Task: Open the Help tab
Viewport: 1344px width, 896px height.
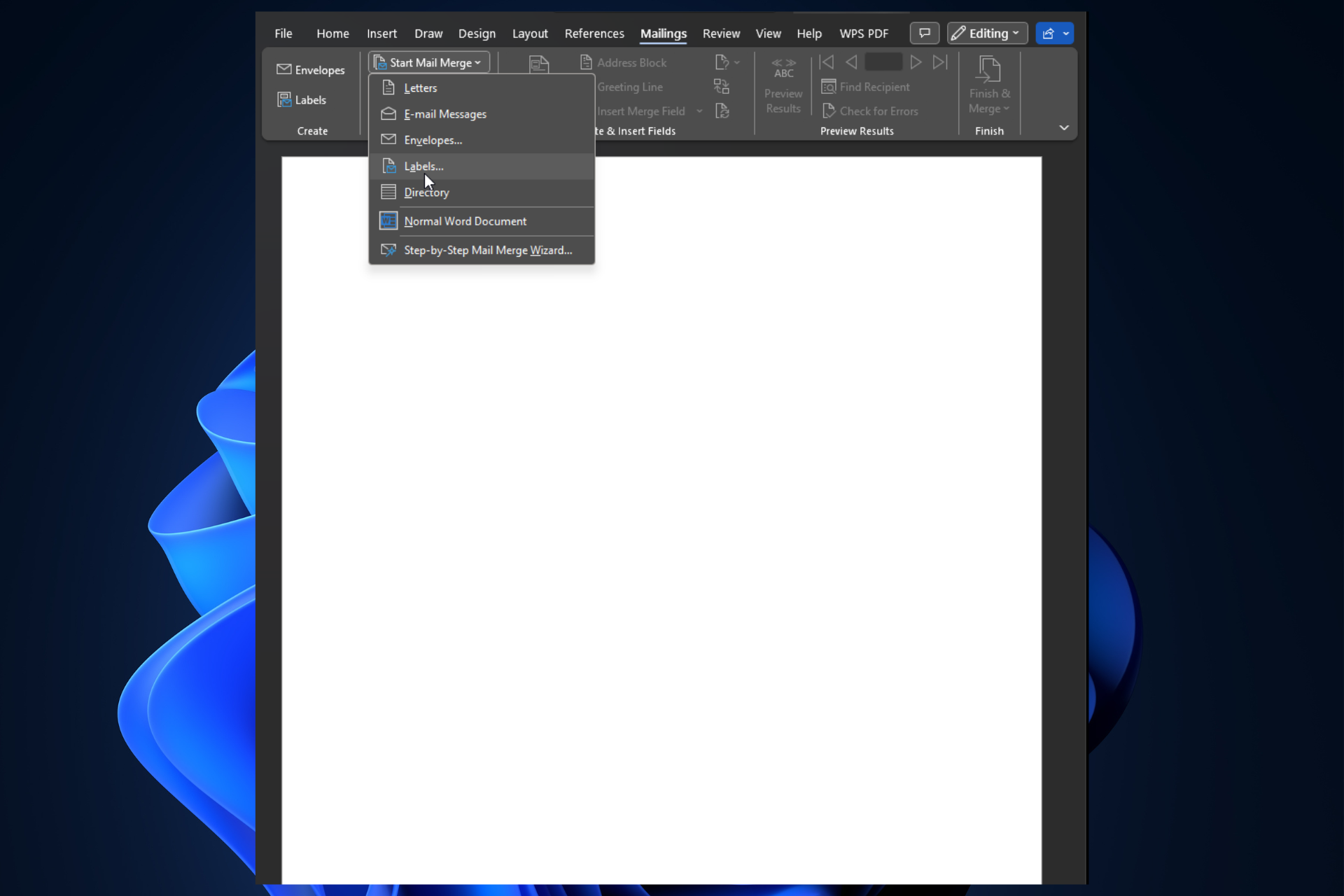Action: point(808,33)
